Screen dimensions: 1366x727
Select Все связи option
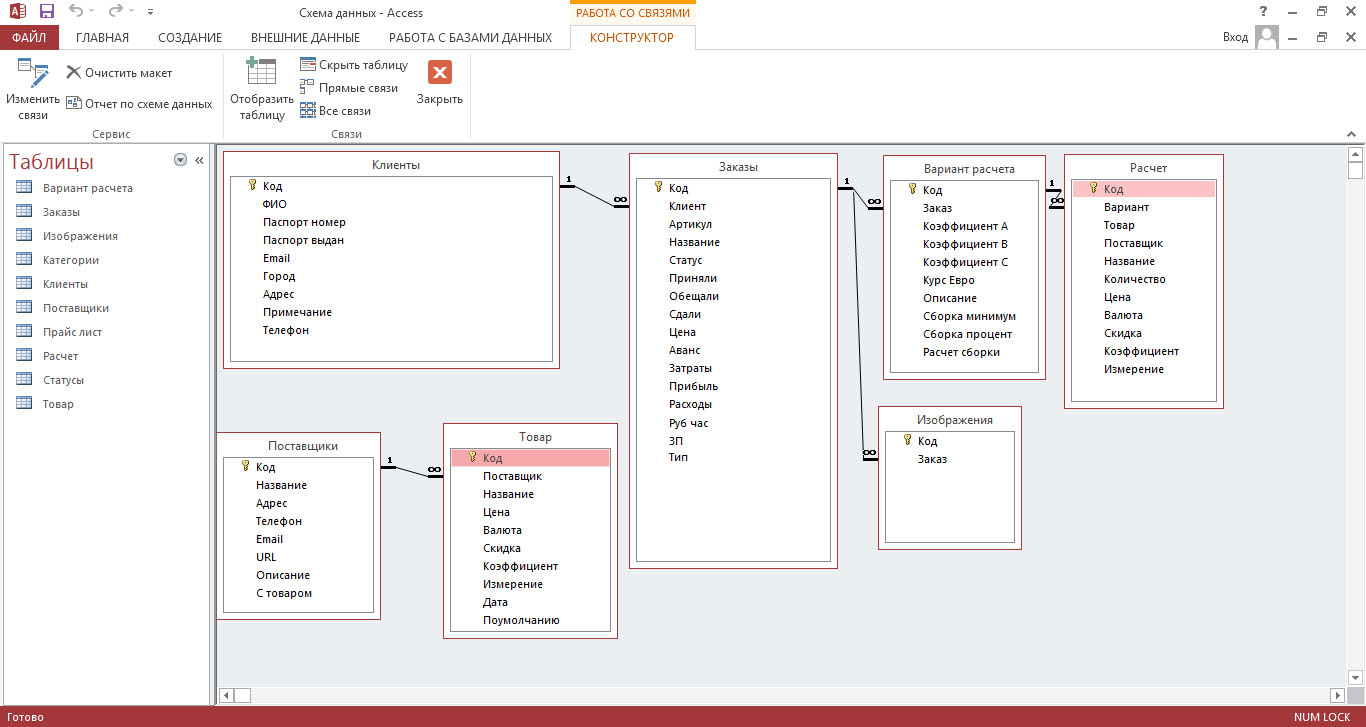point(336,111)
